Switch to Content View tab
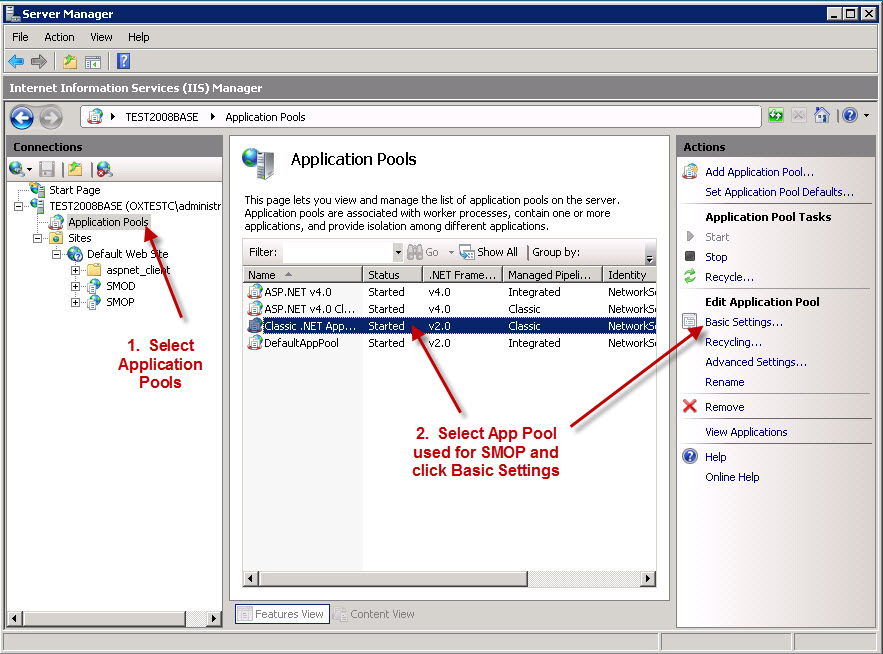 (x=374, y=614)
